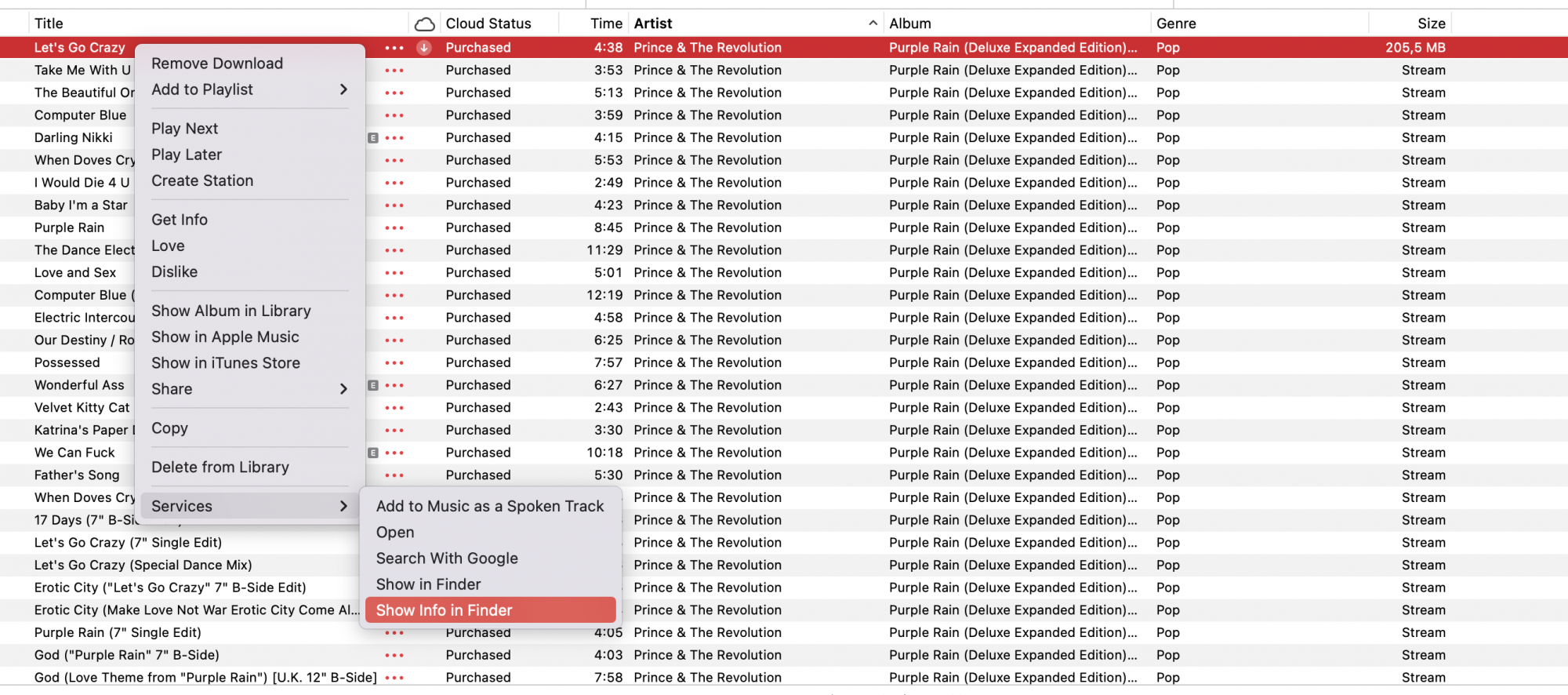Open more options dots for God Love Theme row
The height and width of the screenshot is (695, 1568).
tap(394, 678)
